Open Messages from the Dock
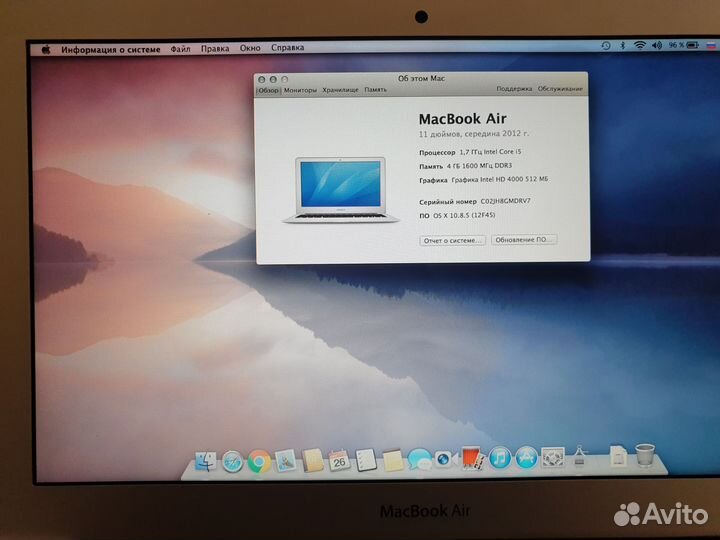The height and width of the screenshot is (540, 720). pos(419,459)
